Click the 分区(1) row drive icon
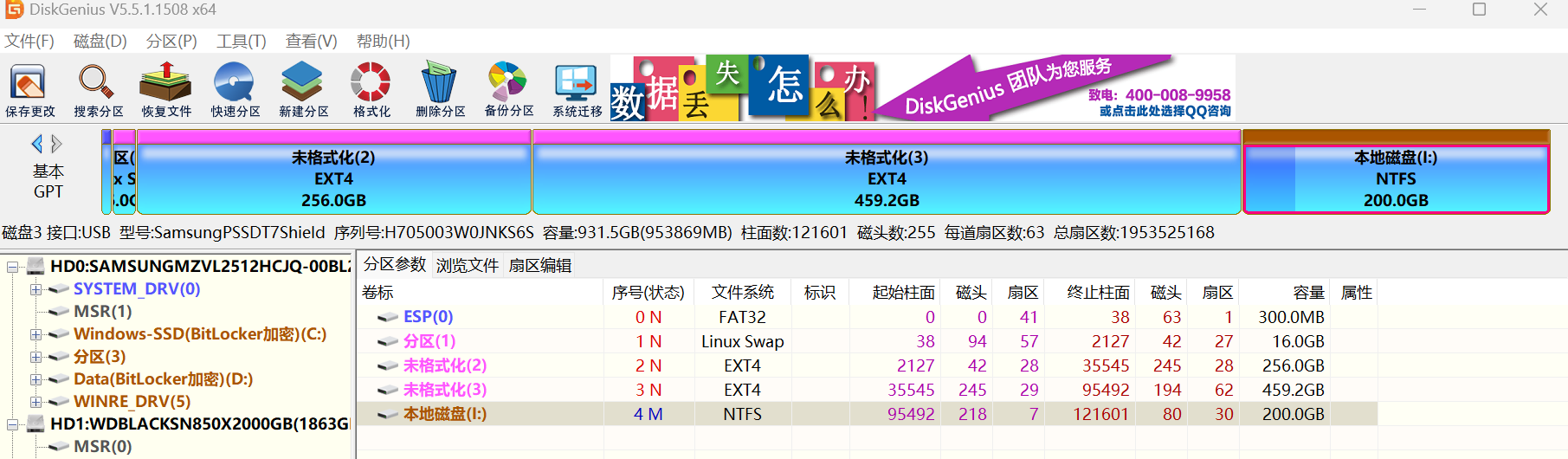The width and height of the screenshot is (1568, 459). click(x=388, y=341)
